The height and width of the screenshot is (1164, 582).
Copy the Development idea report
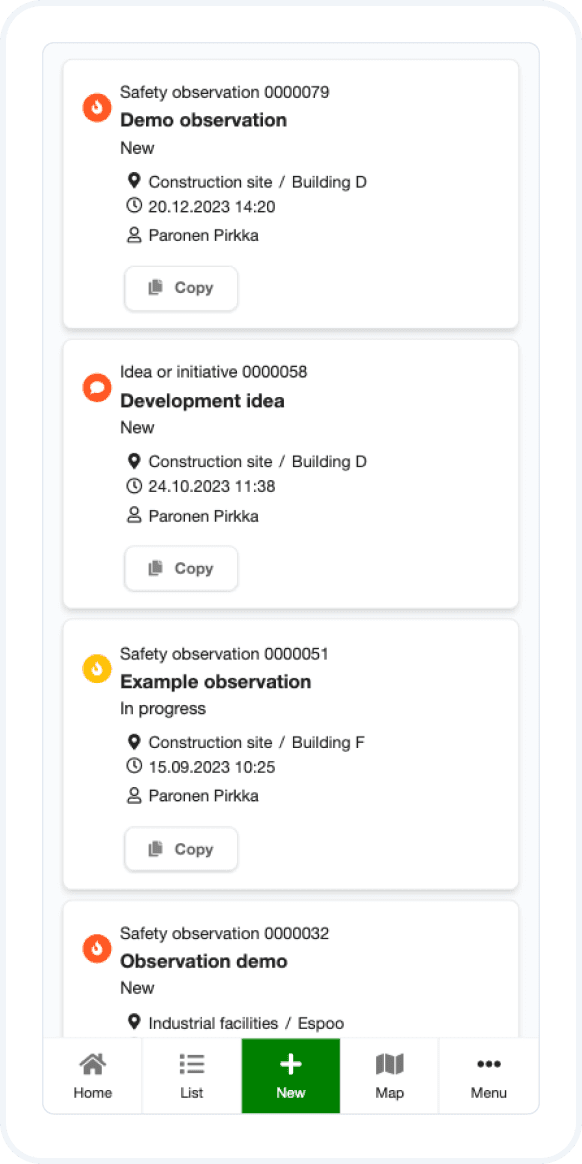point(181,569)
